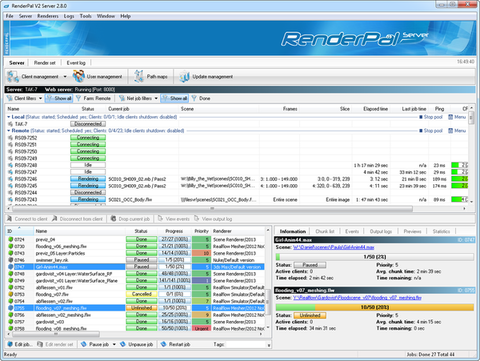This screenshot has height=361, width=480.
Task: Open the Girl-Anim44.max scene path link
Action: tap(333, 247)
